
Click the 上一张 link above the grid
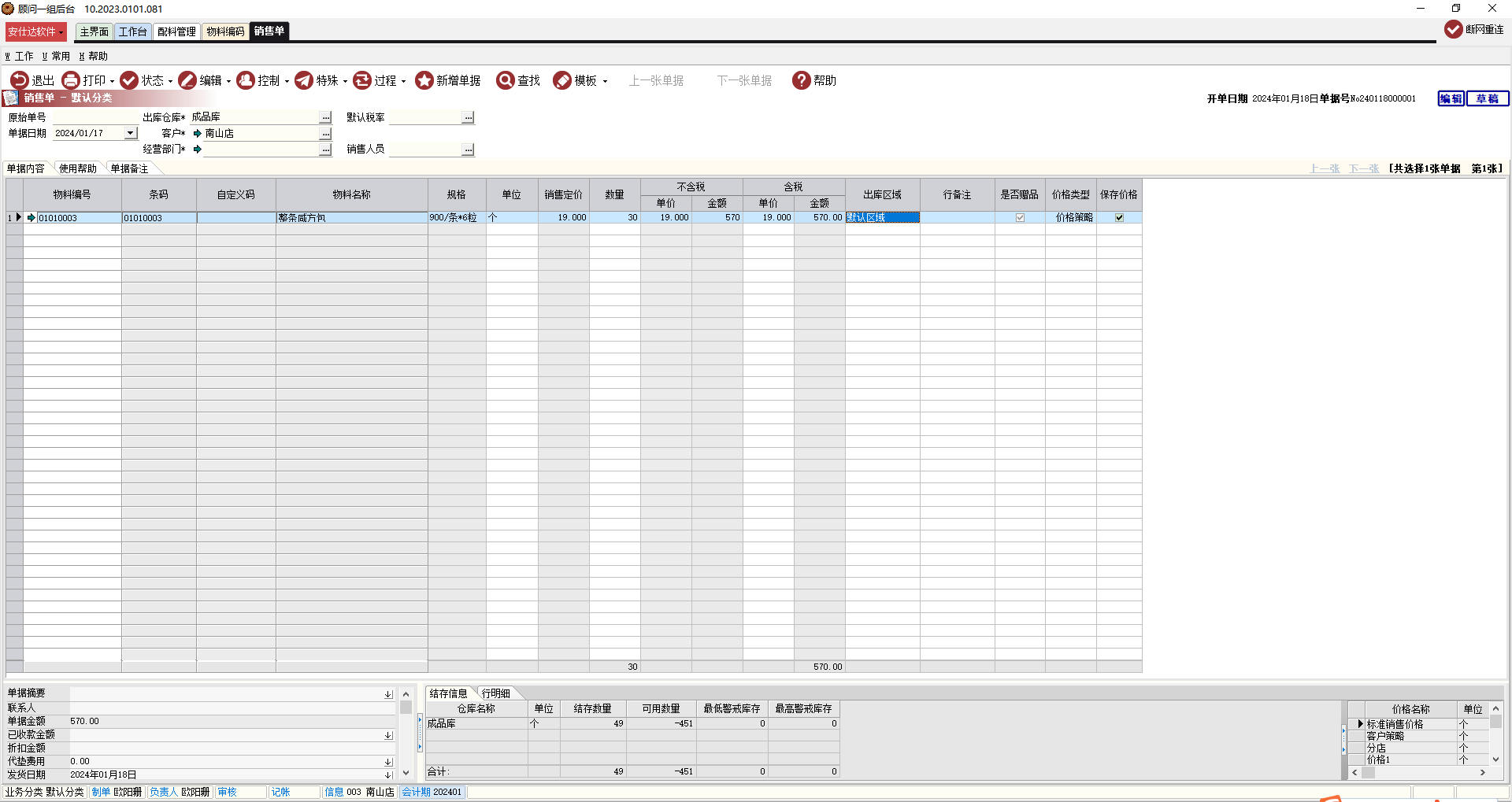pos(1325,168)
